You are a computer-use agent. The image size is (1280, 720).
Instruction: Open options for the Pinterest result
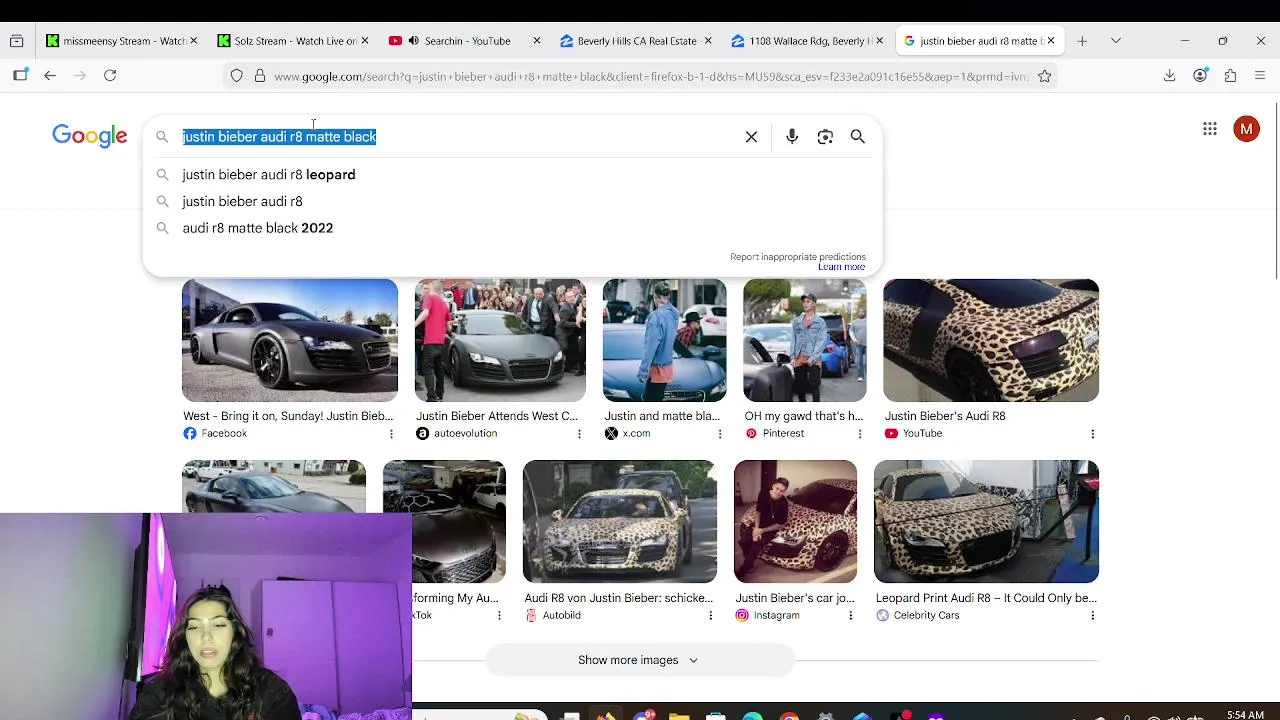coord(859,434)
